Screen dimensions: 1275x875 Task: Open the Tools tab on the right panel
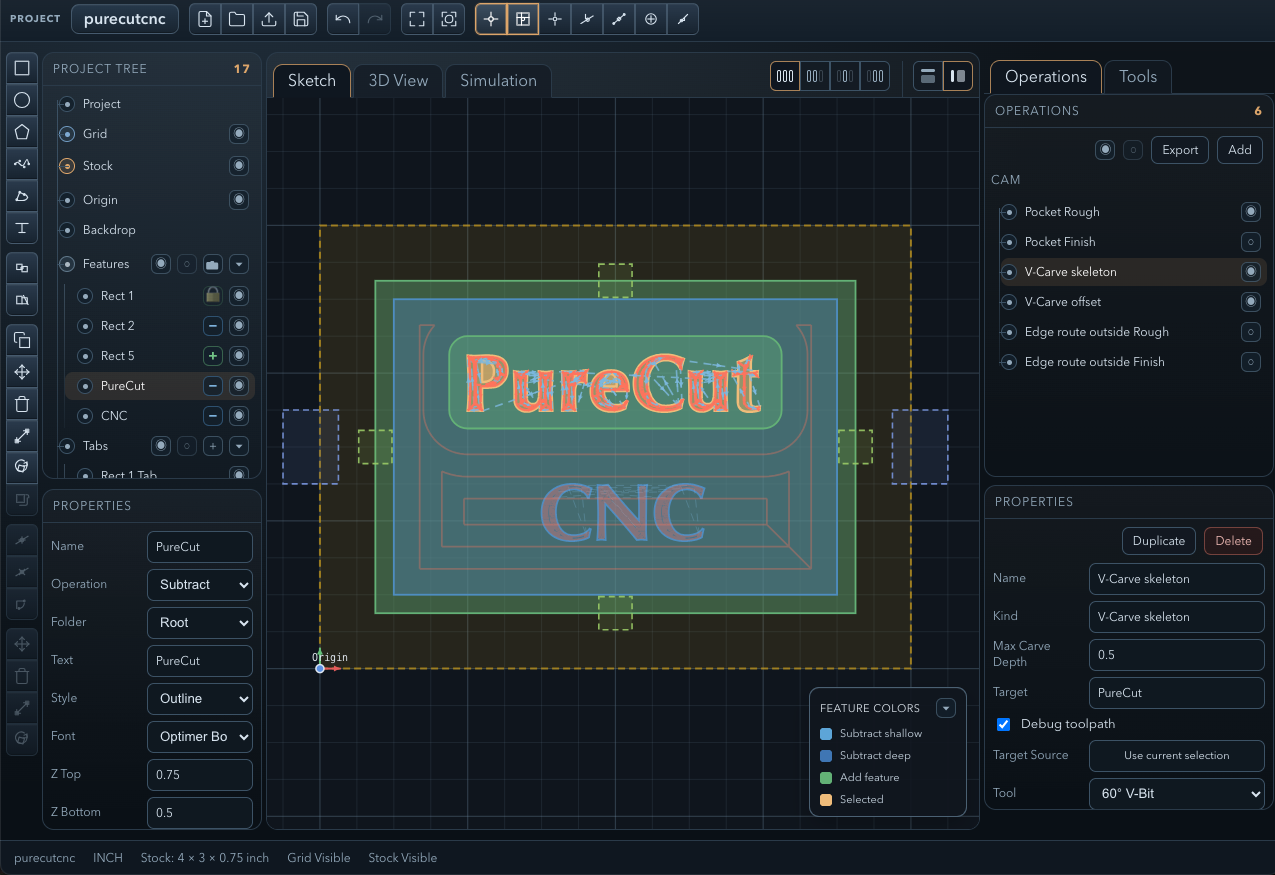(x=1137, y=76)
